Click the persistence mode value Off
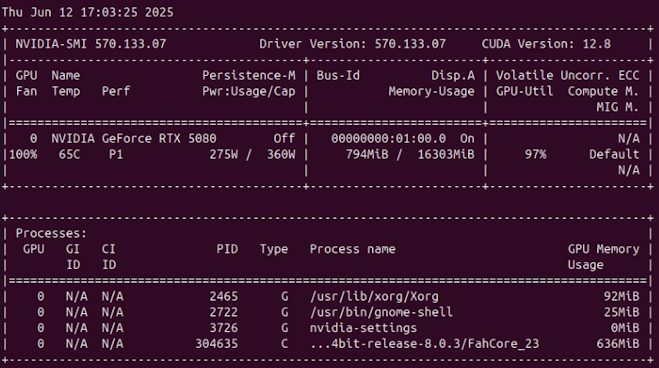The image size is (659, 368). [284, 139]
